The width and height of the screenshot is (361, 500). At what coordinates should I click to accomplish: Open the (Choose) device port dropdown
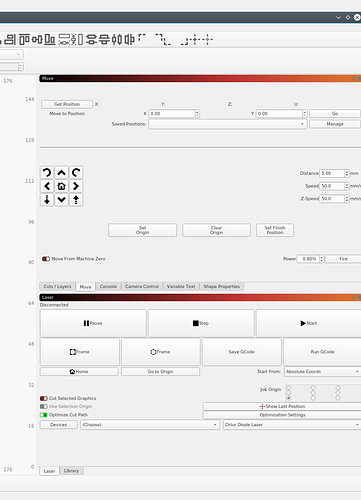pos(150,425)
